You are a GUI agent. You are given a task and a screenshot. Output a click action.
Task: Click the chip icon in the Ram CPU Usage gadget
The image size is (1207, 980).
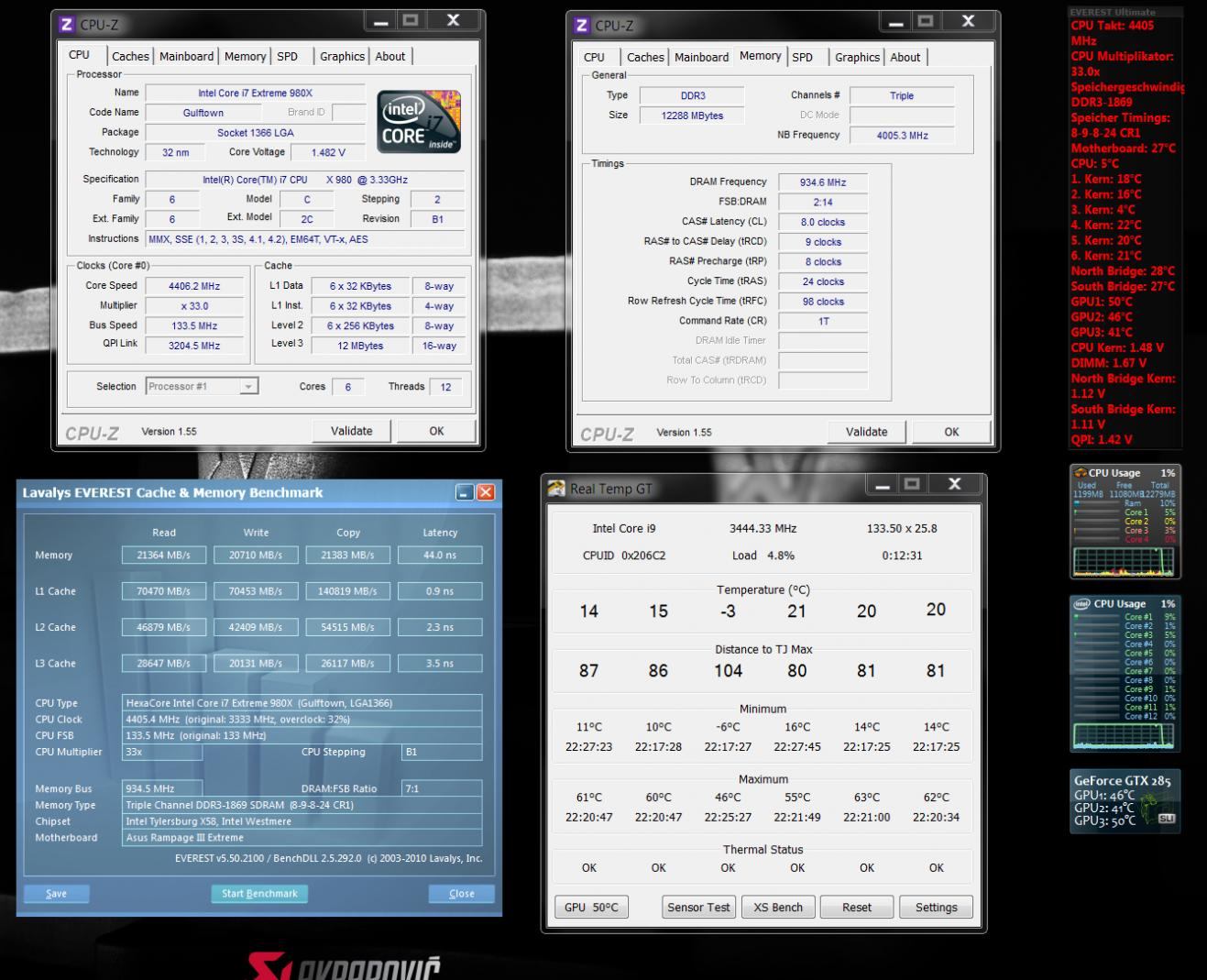click(x=1081, y=473)
